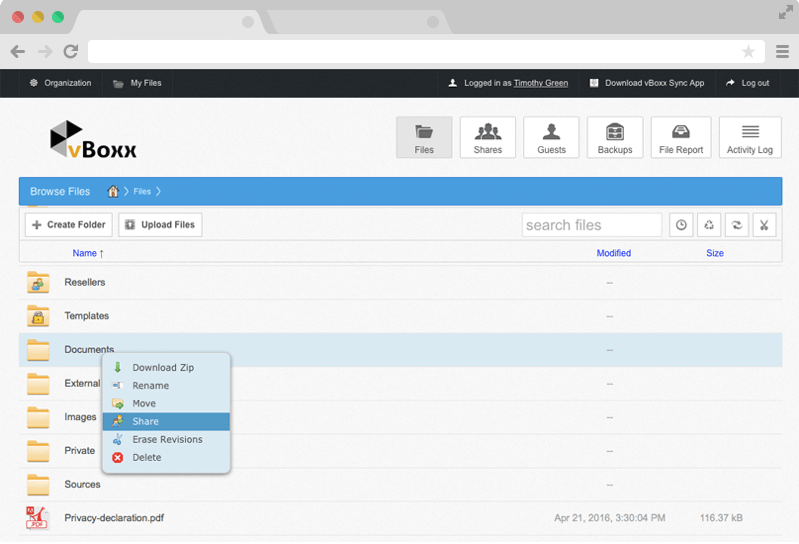The height and width of the screenshot is (544, 799).
Task: Open the Shares section
Action: pos(488,138)
